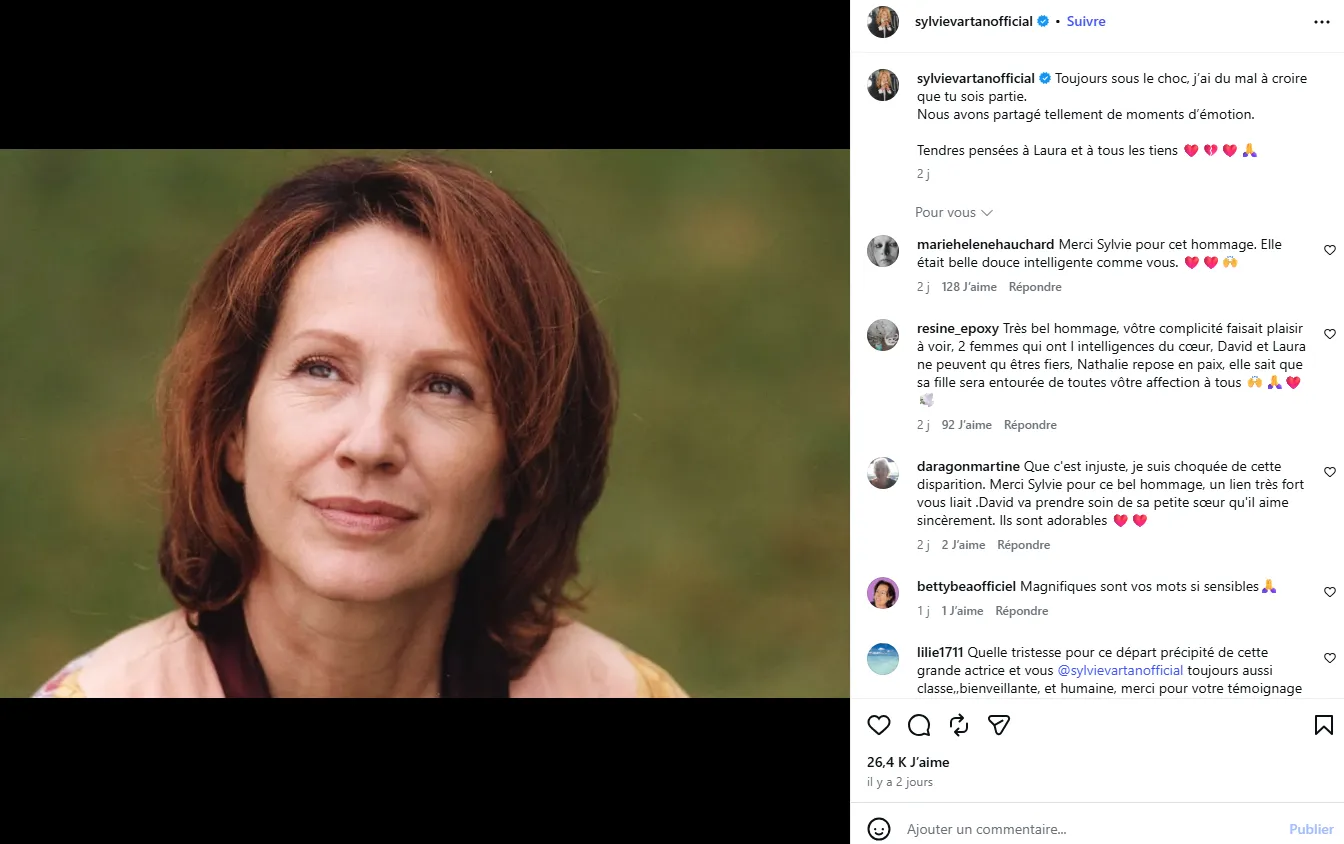Reply to daragonmartine via Répondre
The width and height of the screenshot is (1344, 844).
pos(1023,545)
